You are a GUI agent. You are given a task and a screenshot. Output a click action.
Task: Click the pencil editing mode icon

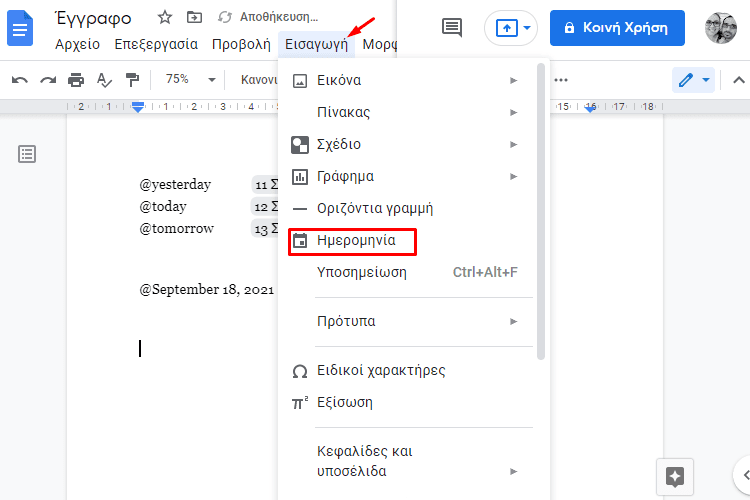pos(685,80)
